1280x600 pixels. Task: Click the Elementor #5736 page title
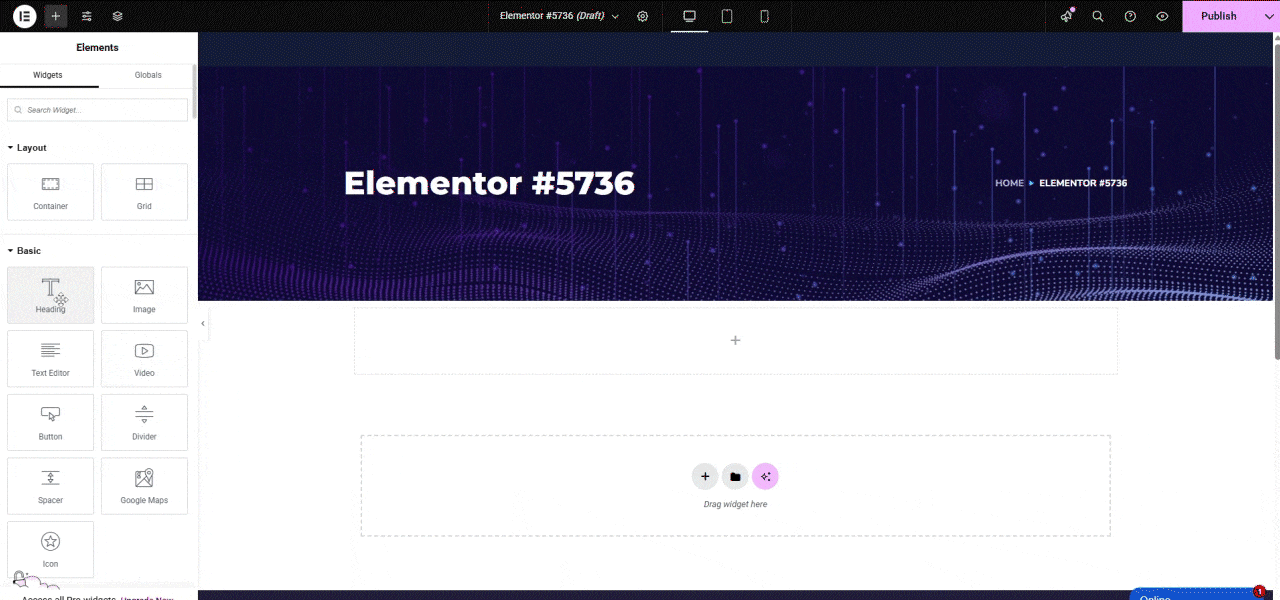pyautogui.click(x=489, y=183)
